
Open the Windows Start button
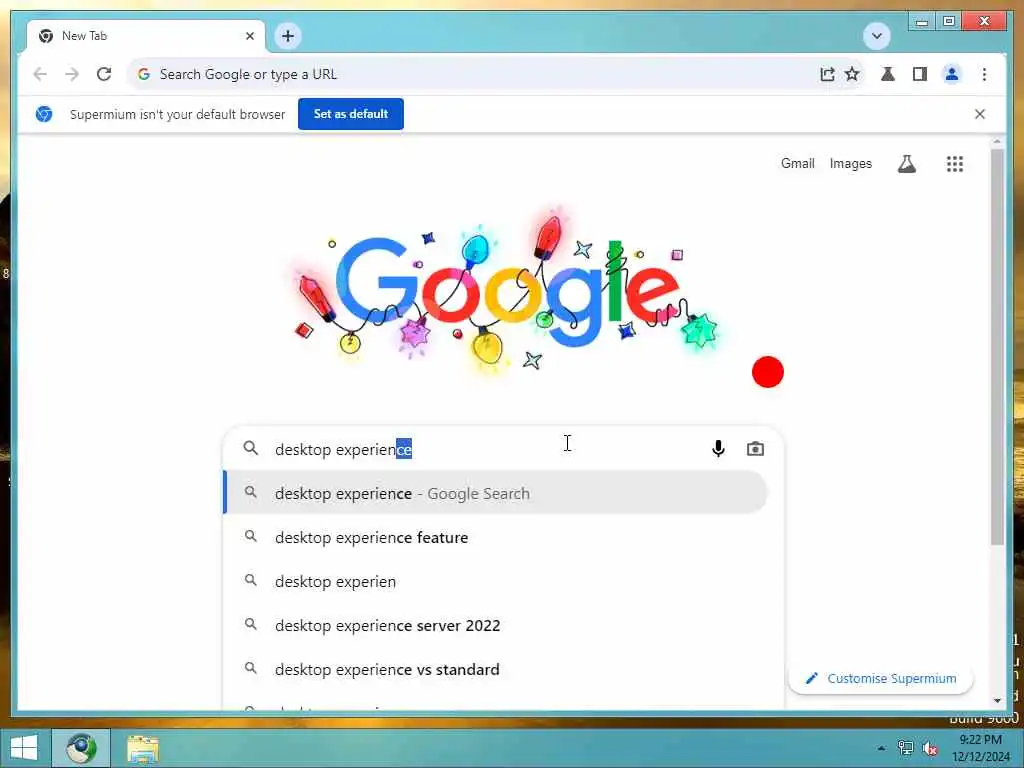pyautogui.click(x=24, y=748)
